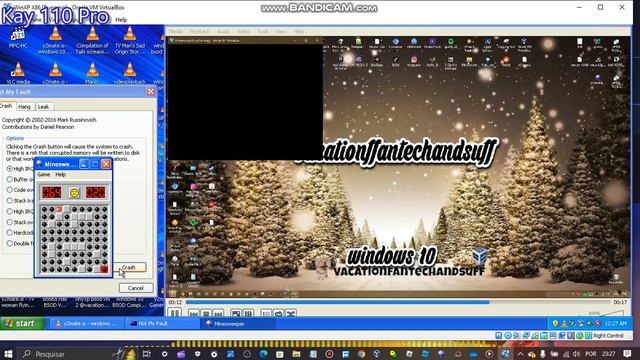Open the videoplayback desktop file
640x360 pixels.
click(x=130, y=73)
